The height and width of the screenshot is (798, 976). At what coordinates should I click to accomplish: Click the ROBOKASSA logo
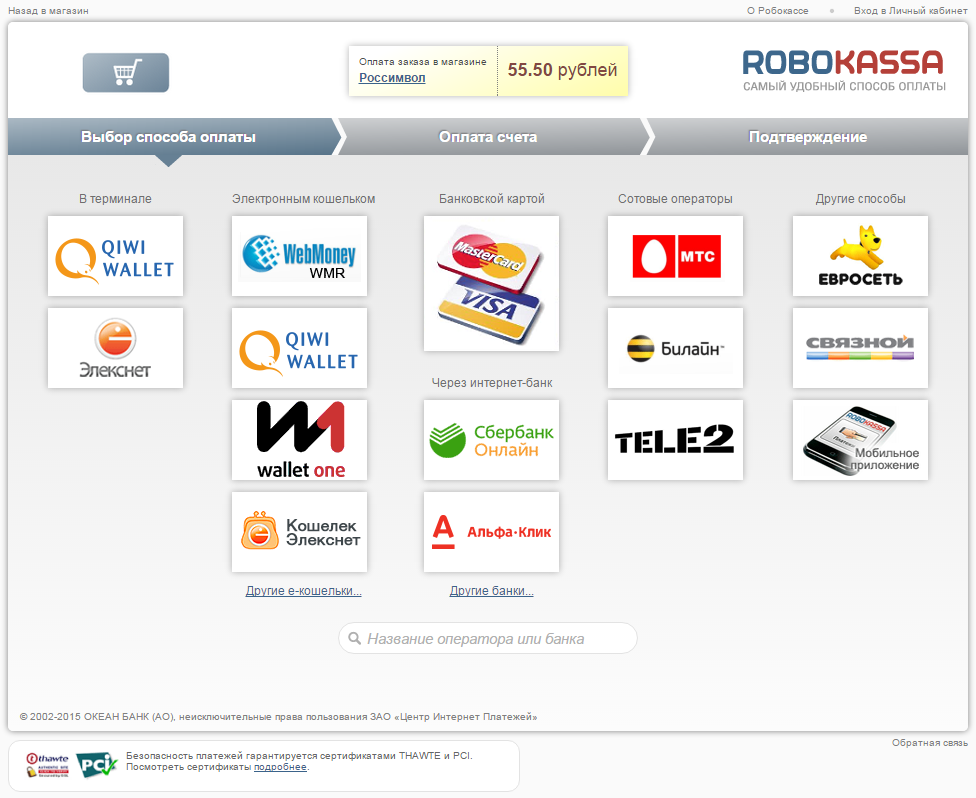(x=843, y=70)
